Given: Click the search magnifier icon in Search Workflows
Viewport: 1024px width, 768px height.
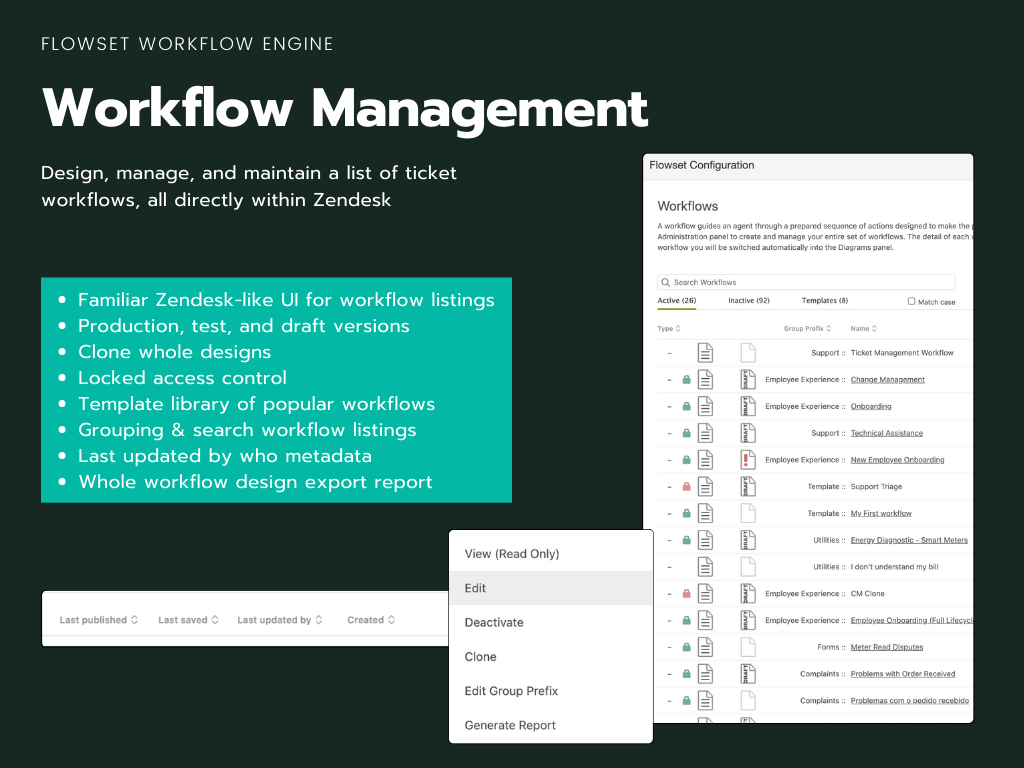Looking at the screenshot, I should coord(666,282).
